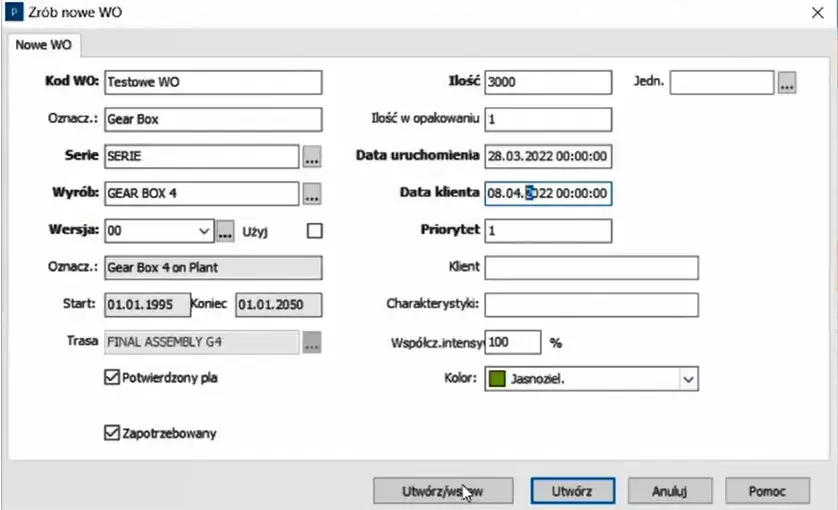Click the Anuluj cancel button

[x=670, y=491]
